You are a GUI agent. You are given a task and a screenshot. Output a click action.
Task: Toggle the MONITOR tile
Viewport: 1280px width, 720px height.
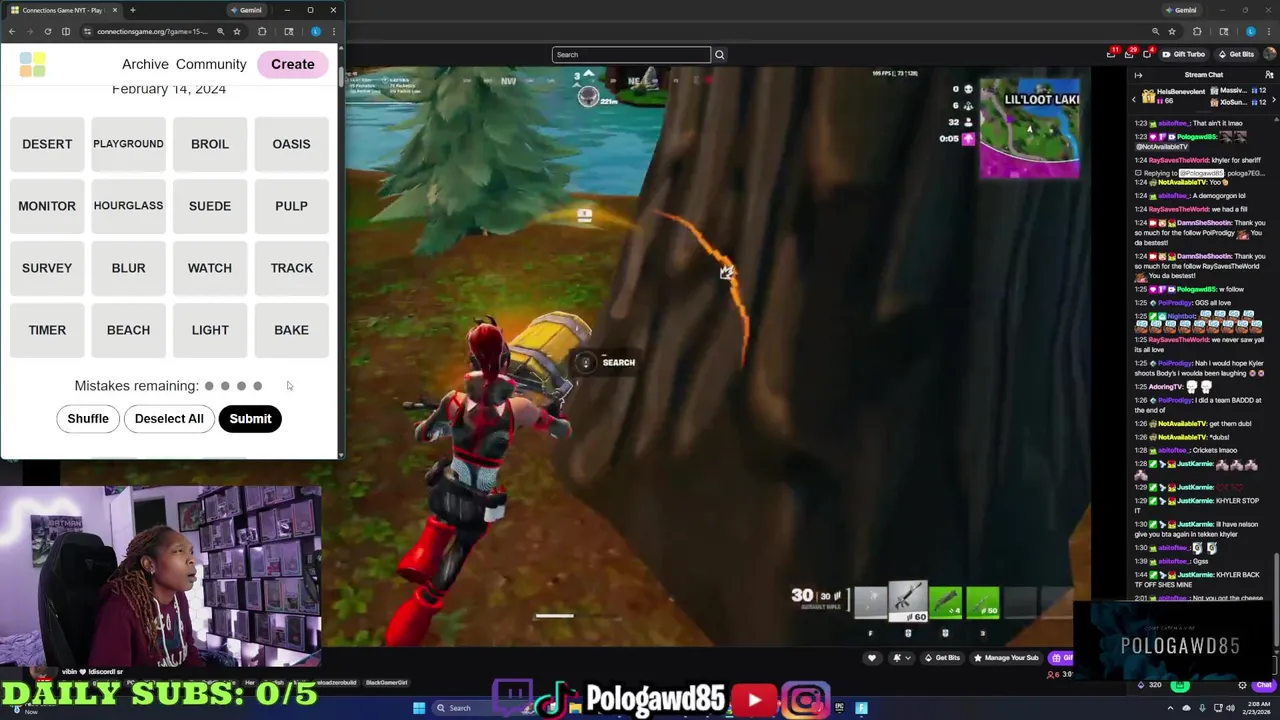coord(47,206)
